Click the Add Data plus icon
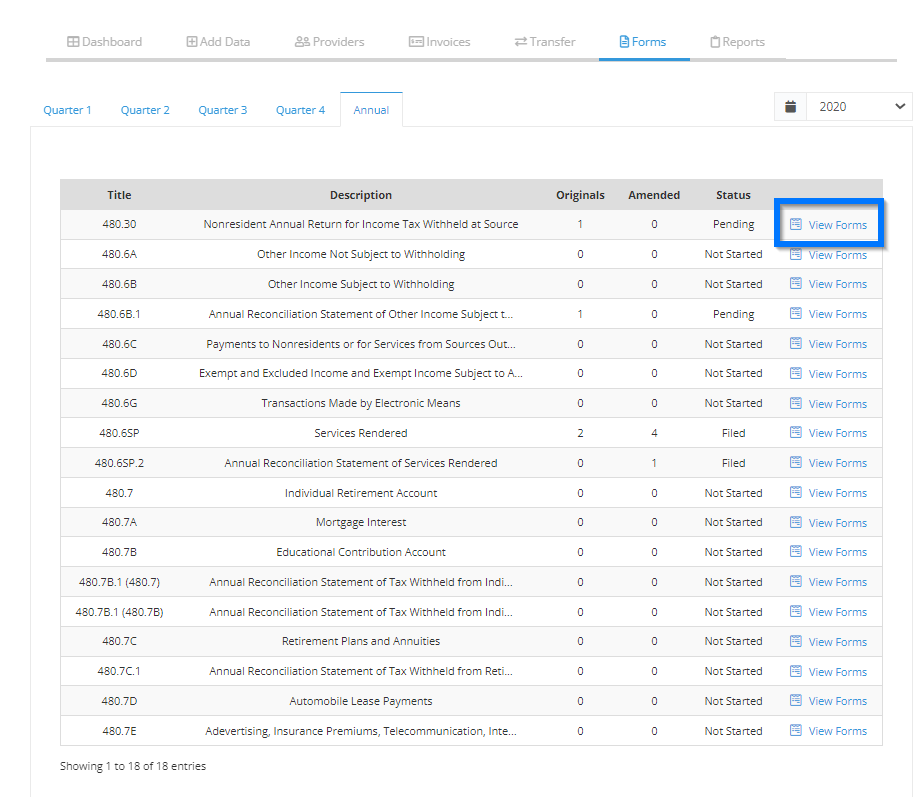 click(x=192, y=42)
